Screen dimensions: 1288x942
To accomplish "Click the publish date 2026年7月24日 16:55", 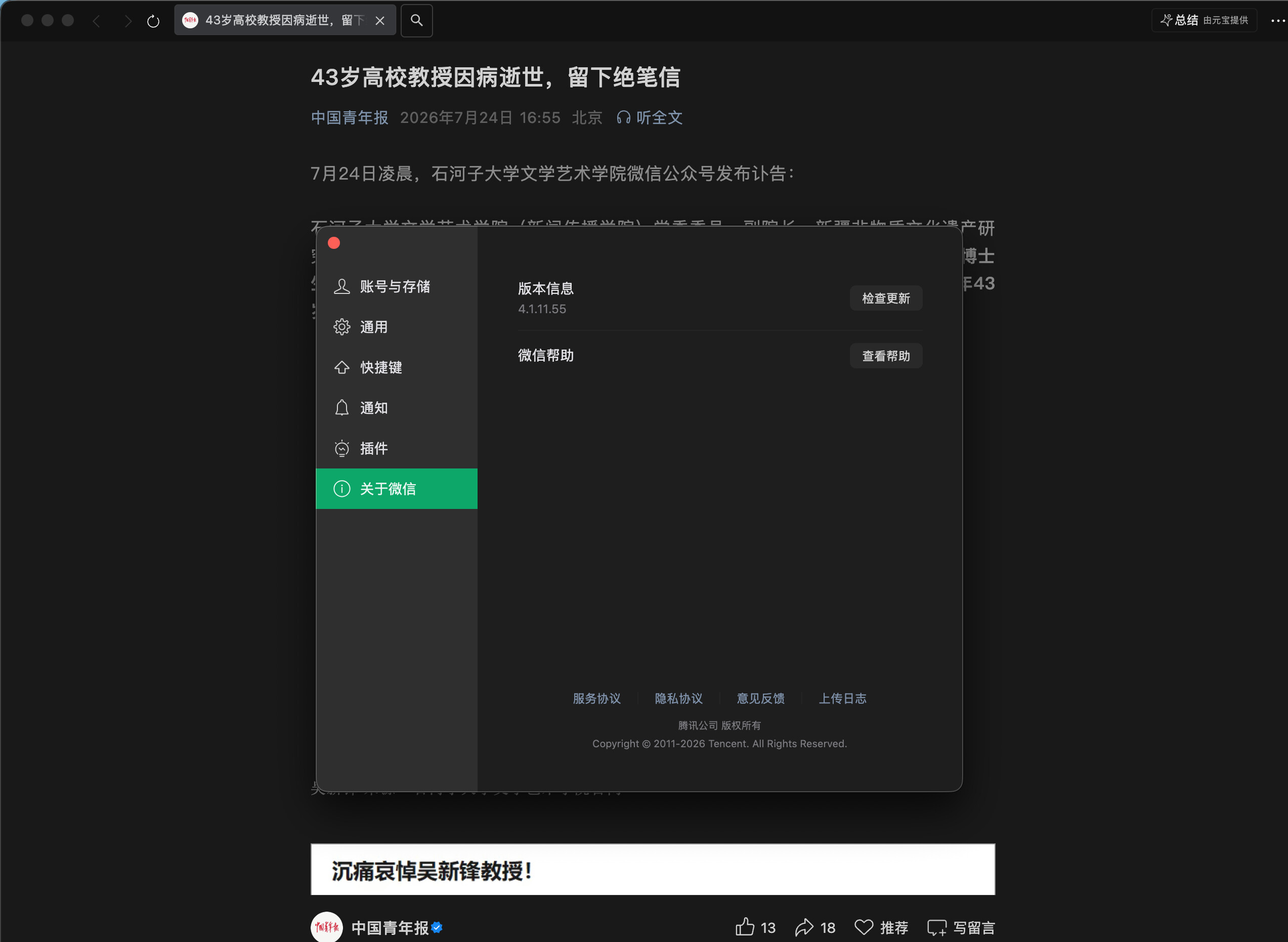I will [480, 117].
